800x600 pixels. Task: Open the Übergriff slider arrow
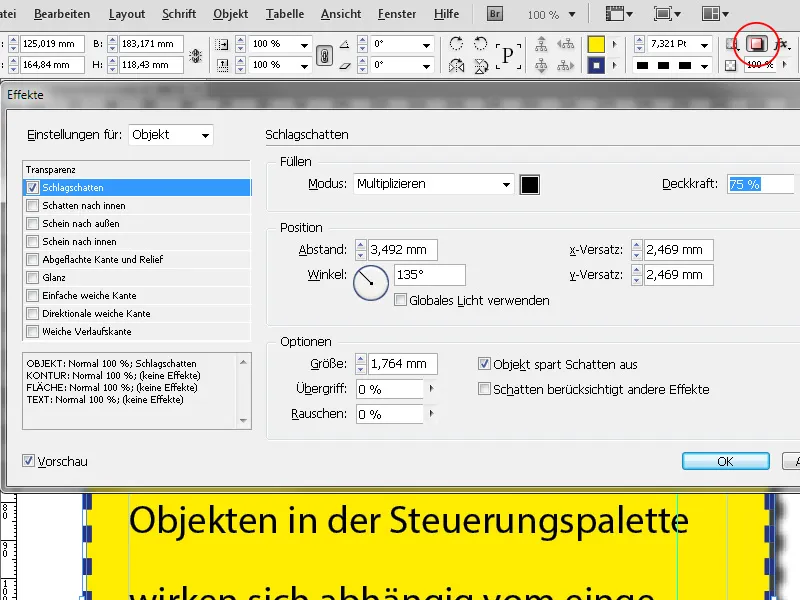(x=432, y=389)
